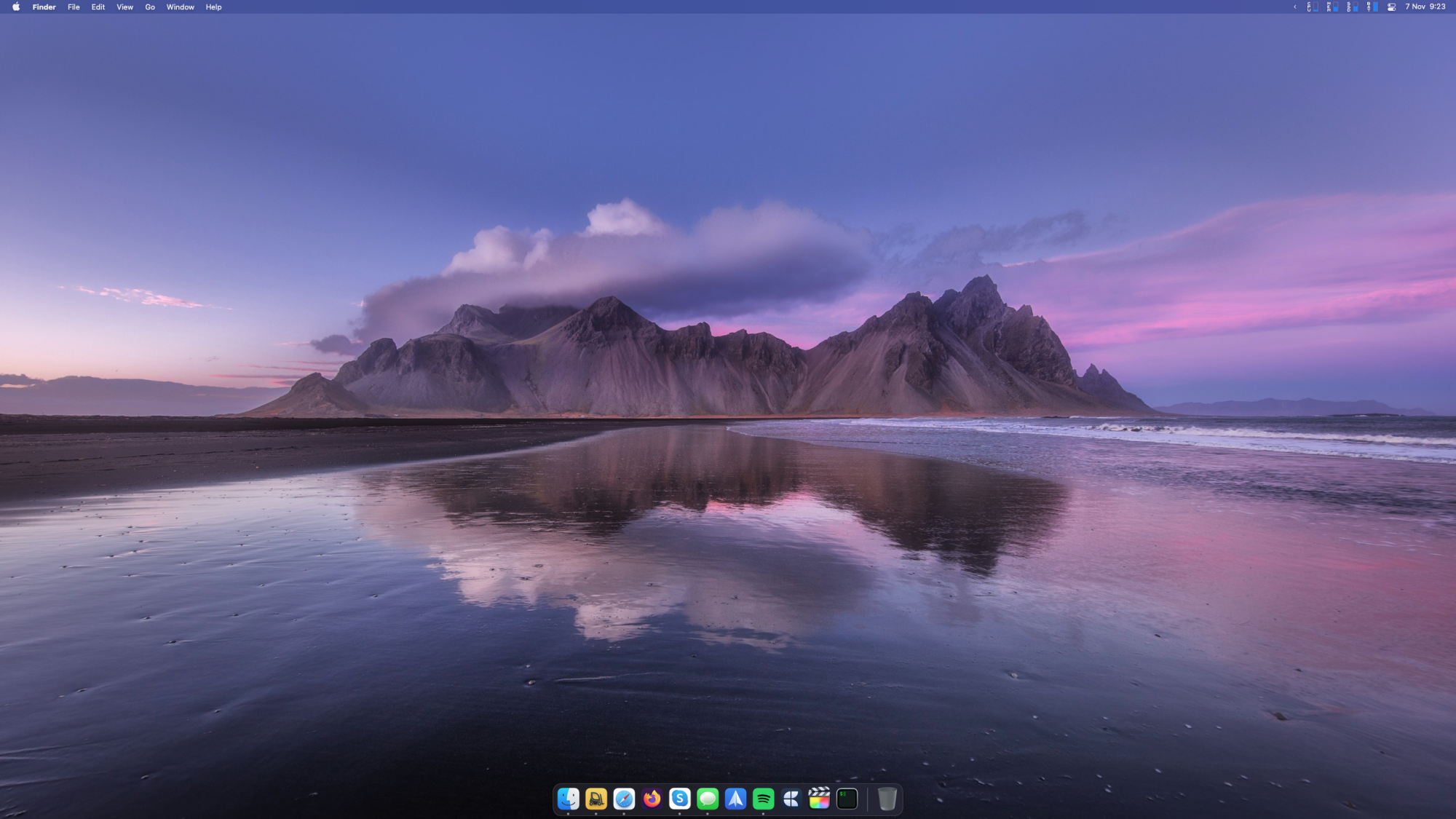This screenshot has height=819, width=1456.
Task: Open Finder from the Dock
Action: tap(568, 799)
